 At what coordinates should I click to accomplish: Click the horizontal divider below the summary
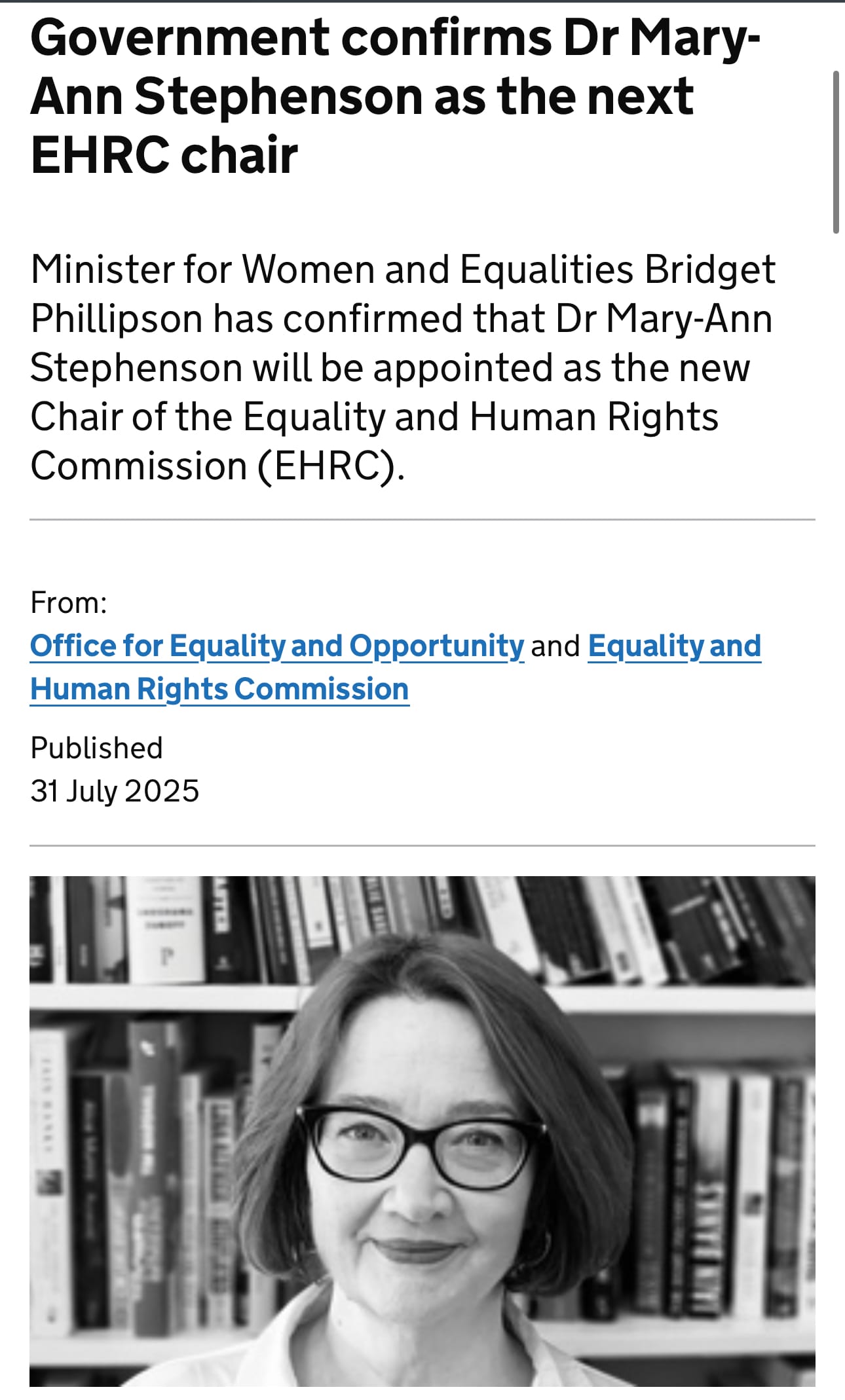[x=423, y=519]
